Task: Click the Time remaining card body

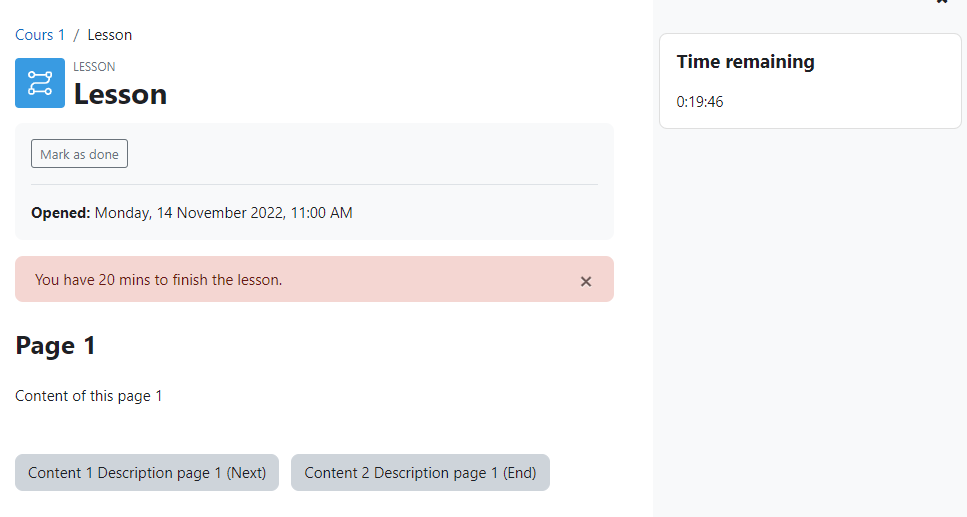Action: pyautogui.click(x=810, y=81)
